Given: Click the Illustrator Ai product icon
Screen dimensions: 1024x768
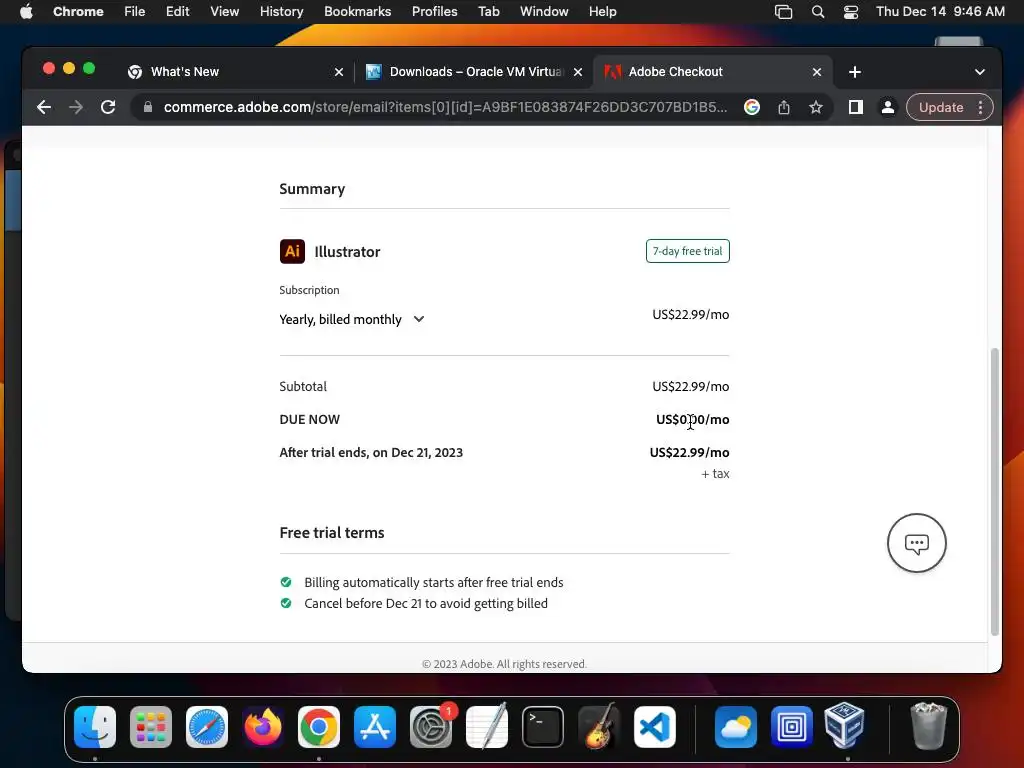Looking at the screenshot, I should [292, 251].
